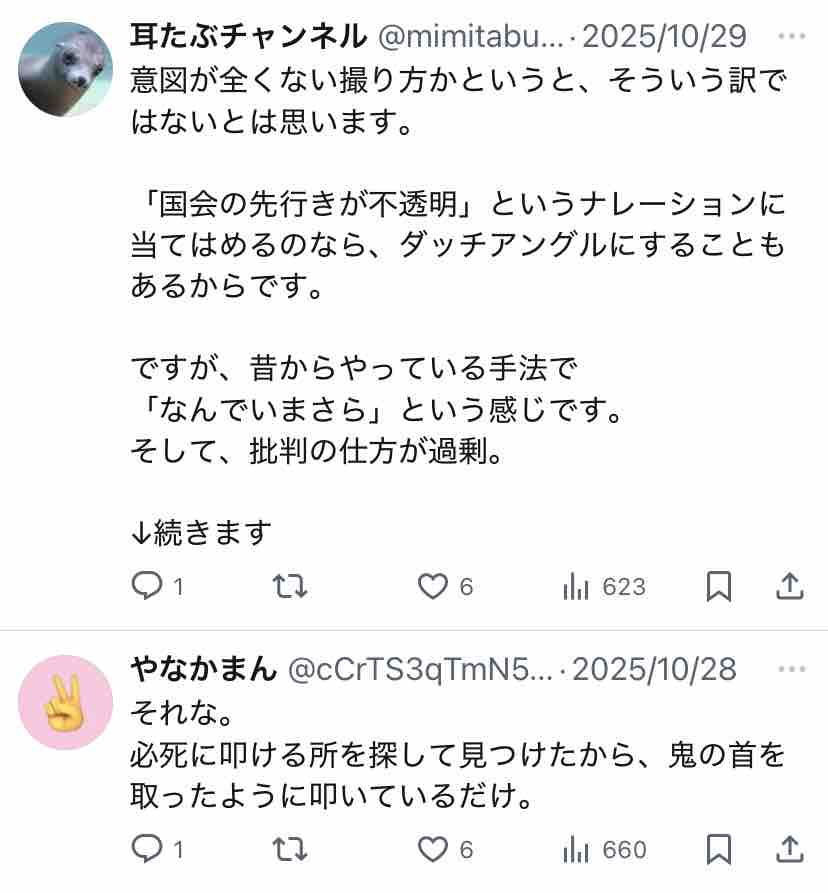The image size is (828, 893).
Task: Open やなかまん peace sign avatar
Action: pyautogui.click(x=65, y=702)
